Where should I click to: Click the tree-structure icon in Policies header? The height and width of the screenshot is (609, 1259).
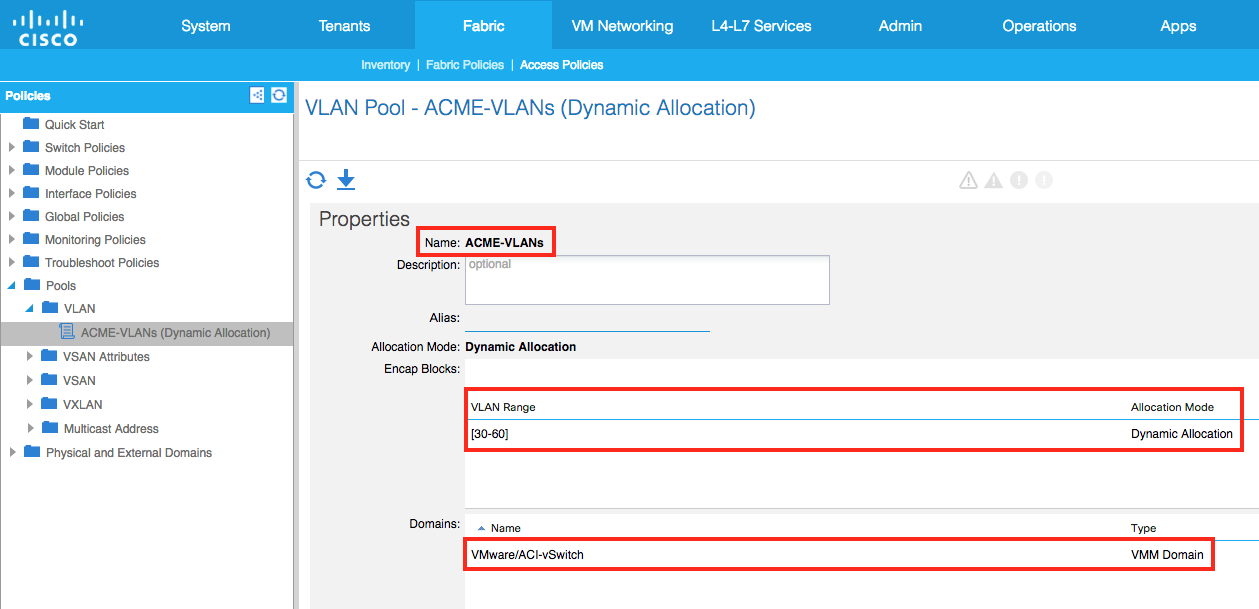pyautogui.click(x=258, y=95)
